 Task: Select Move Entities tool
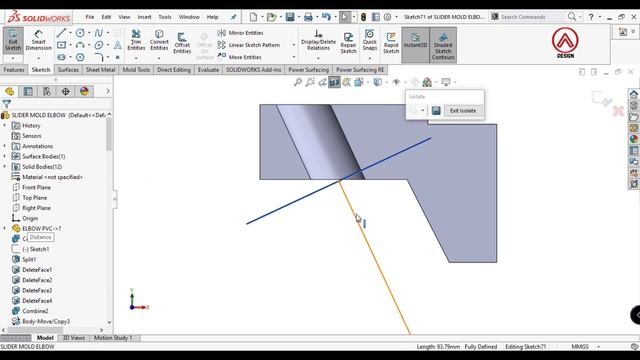tap(240, 57)
